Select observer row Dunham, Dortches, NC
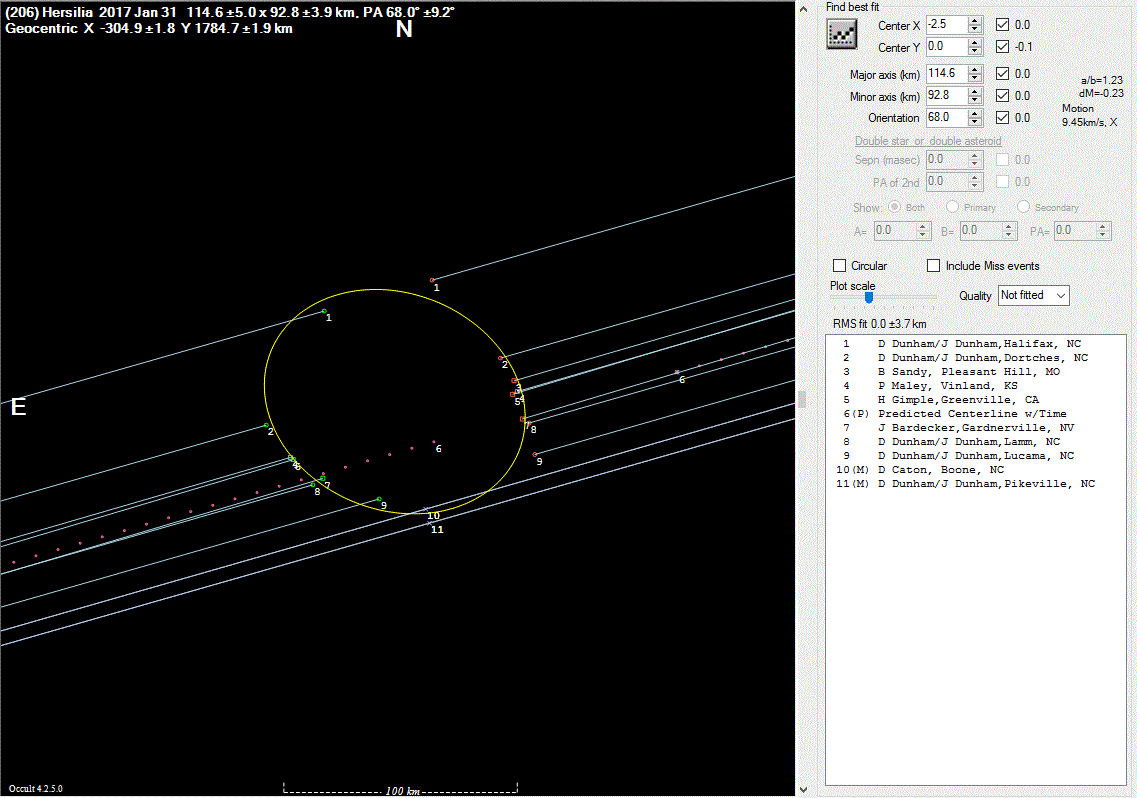This screenshot has width=1137, height=798. pos(975,358)
